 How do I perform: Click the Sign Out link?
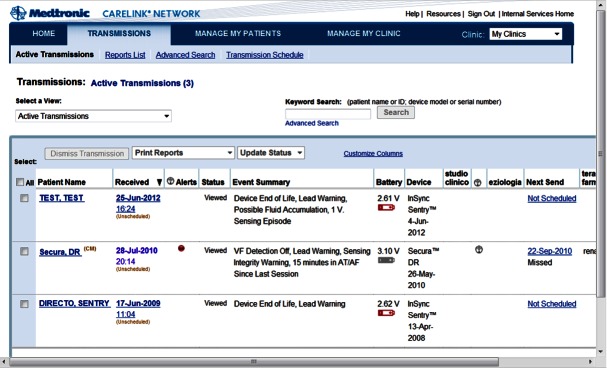481,14
